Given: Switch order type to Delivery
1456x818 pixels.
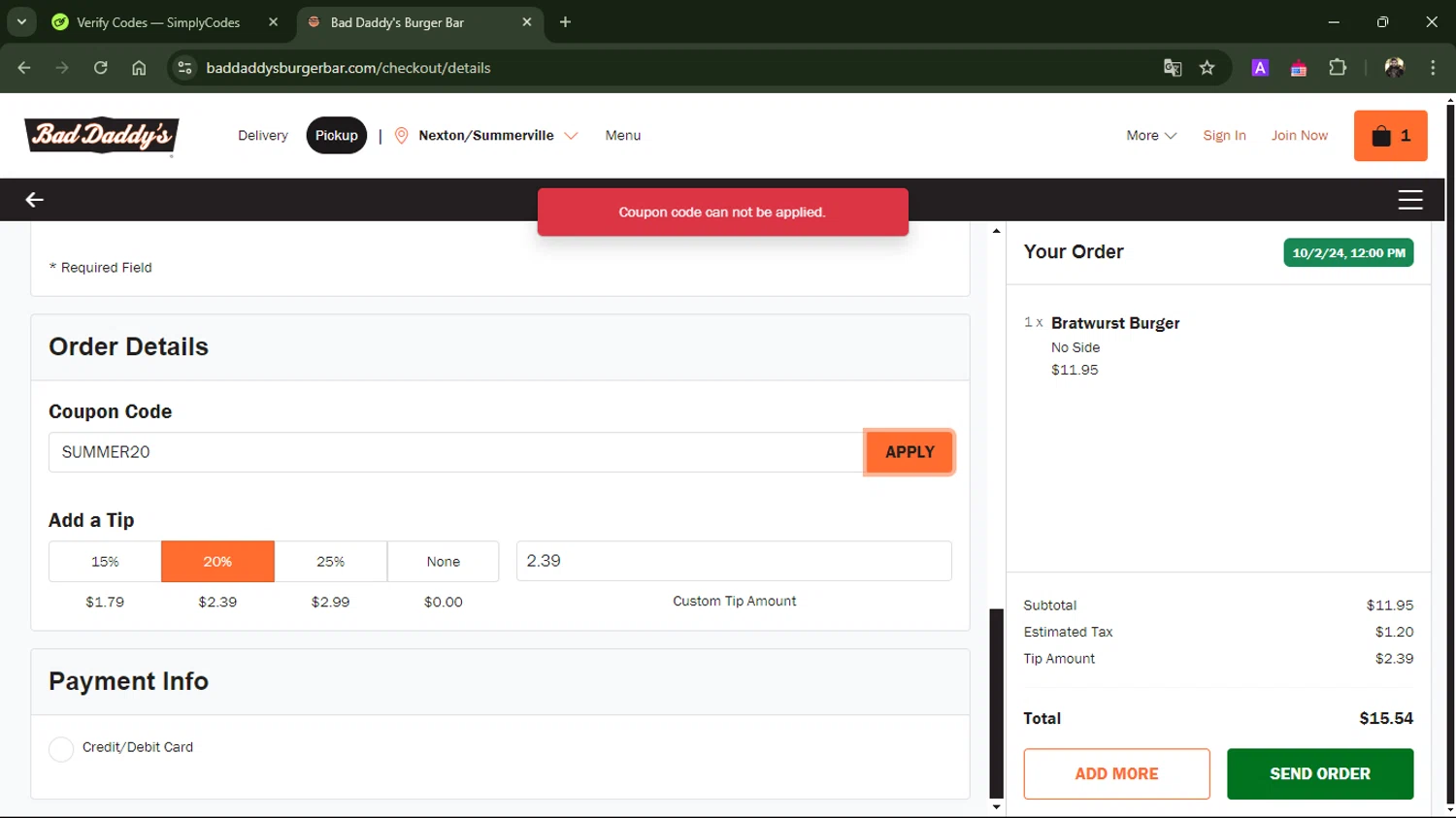Looking at the screenshot, I should tap(263, 136).
